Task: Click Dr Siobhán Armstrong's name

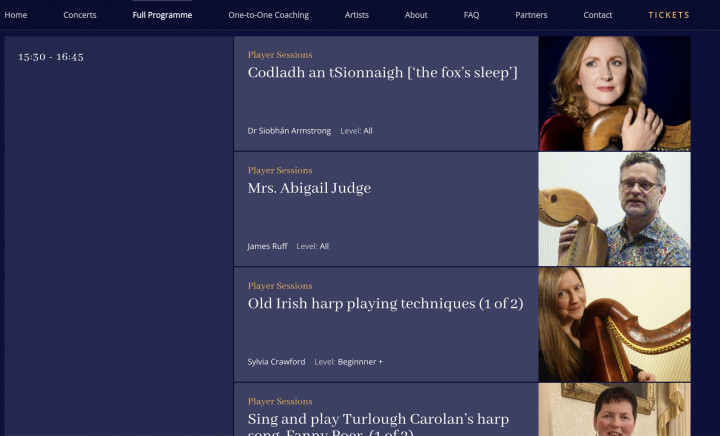Action: [289, 131]
